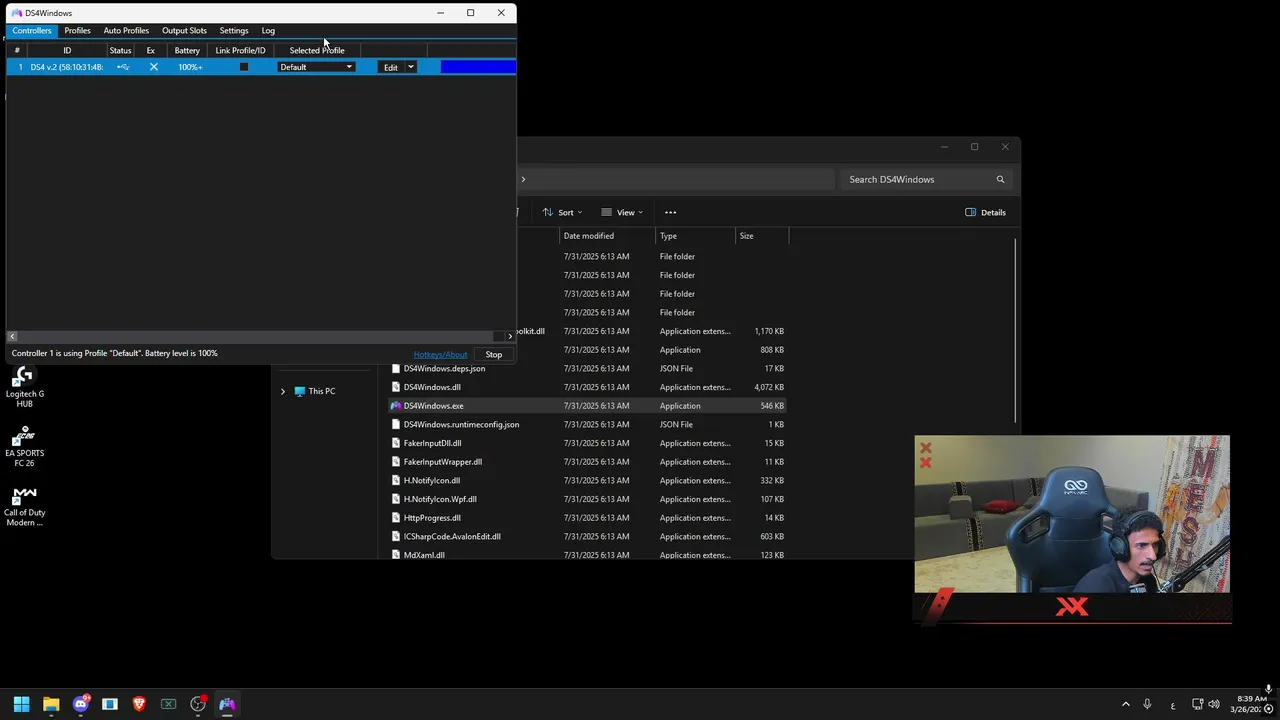Select the FakerInputWrapper.dll file
1280x720 pixels.
(x=587, y=462)
